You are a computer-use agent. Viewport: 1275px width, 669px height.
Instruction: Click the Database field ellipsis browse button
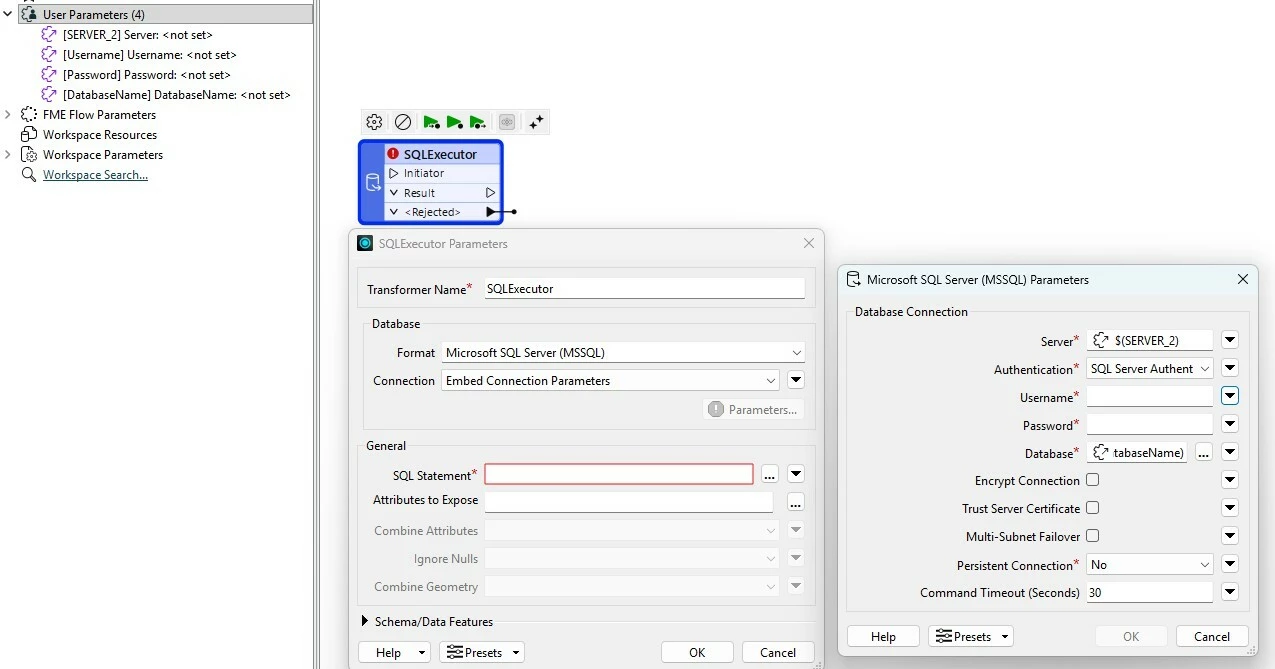(1204, 453)
